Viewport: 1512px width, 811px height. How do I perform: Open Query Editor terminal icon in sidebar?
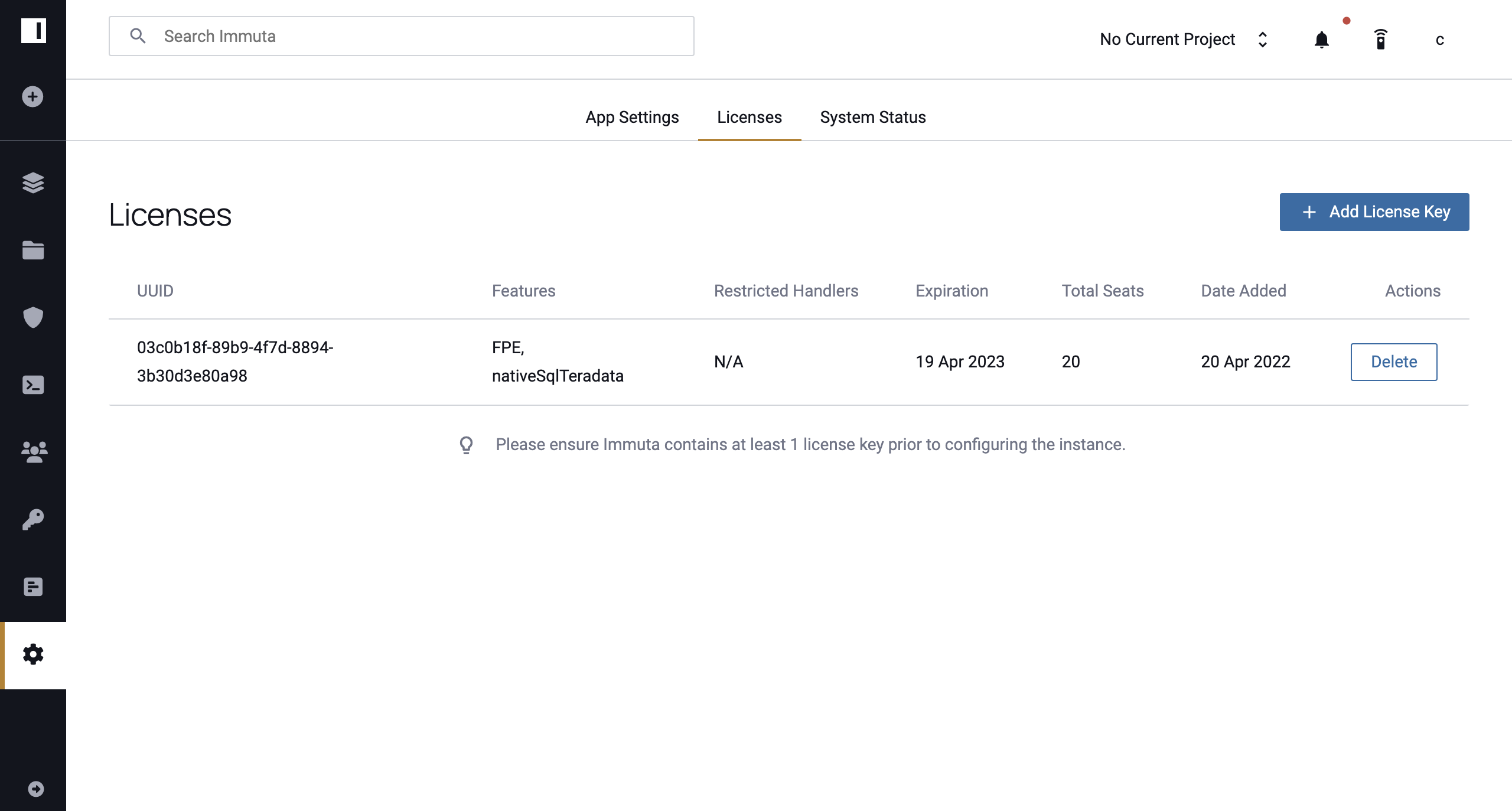[x=33, y=385]
